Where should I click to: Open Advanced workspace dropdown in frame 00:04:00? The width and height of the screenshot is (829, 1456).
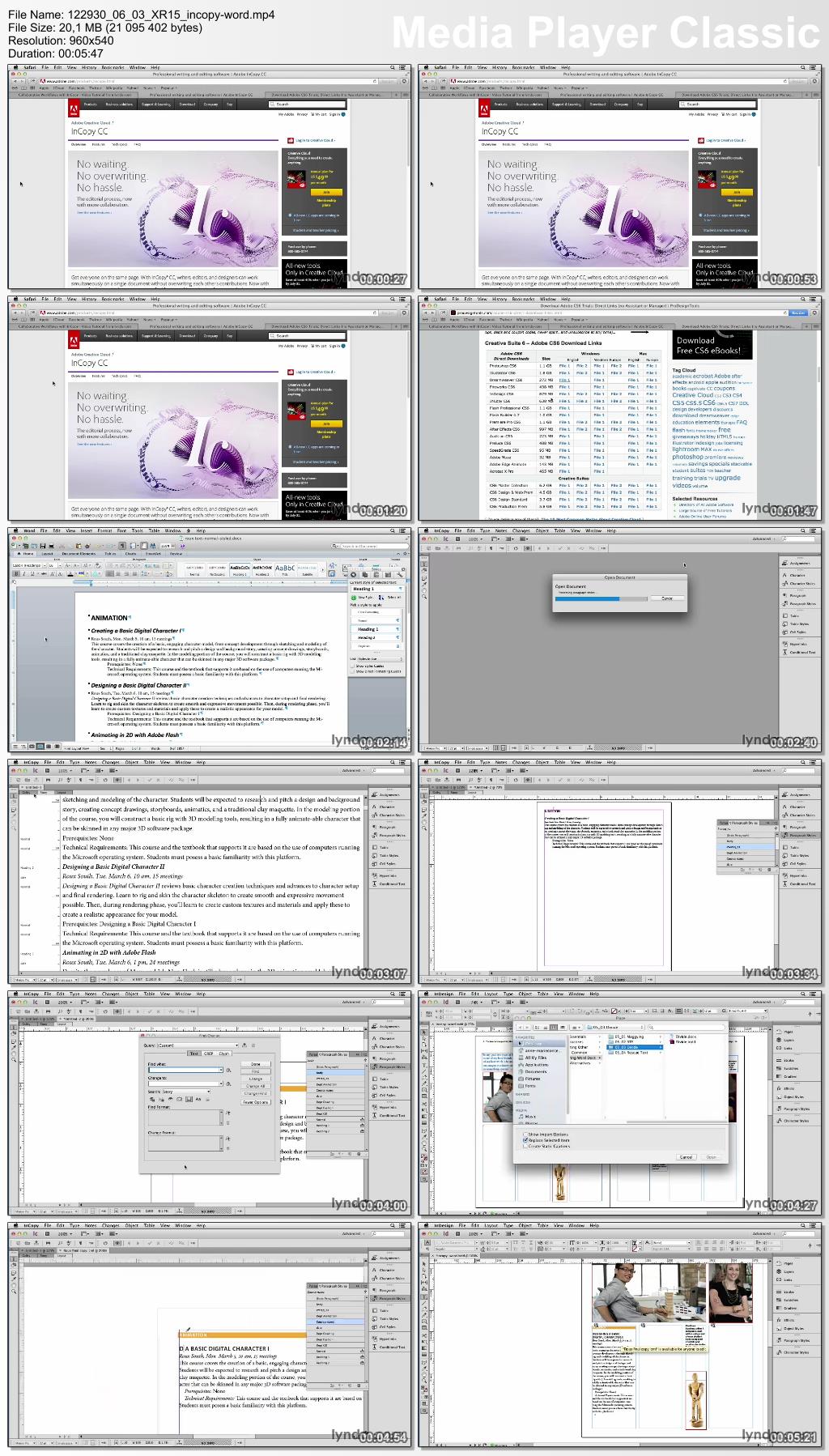(x=352, y=1002)
